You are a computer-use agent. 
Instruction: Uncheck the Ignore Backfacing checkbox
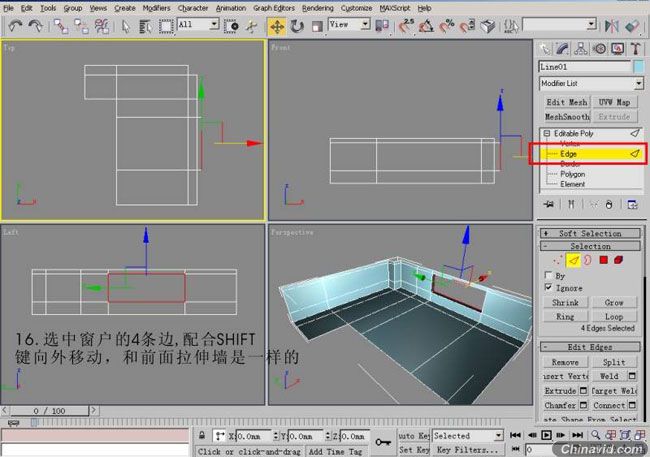click(547, 287)
